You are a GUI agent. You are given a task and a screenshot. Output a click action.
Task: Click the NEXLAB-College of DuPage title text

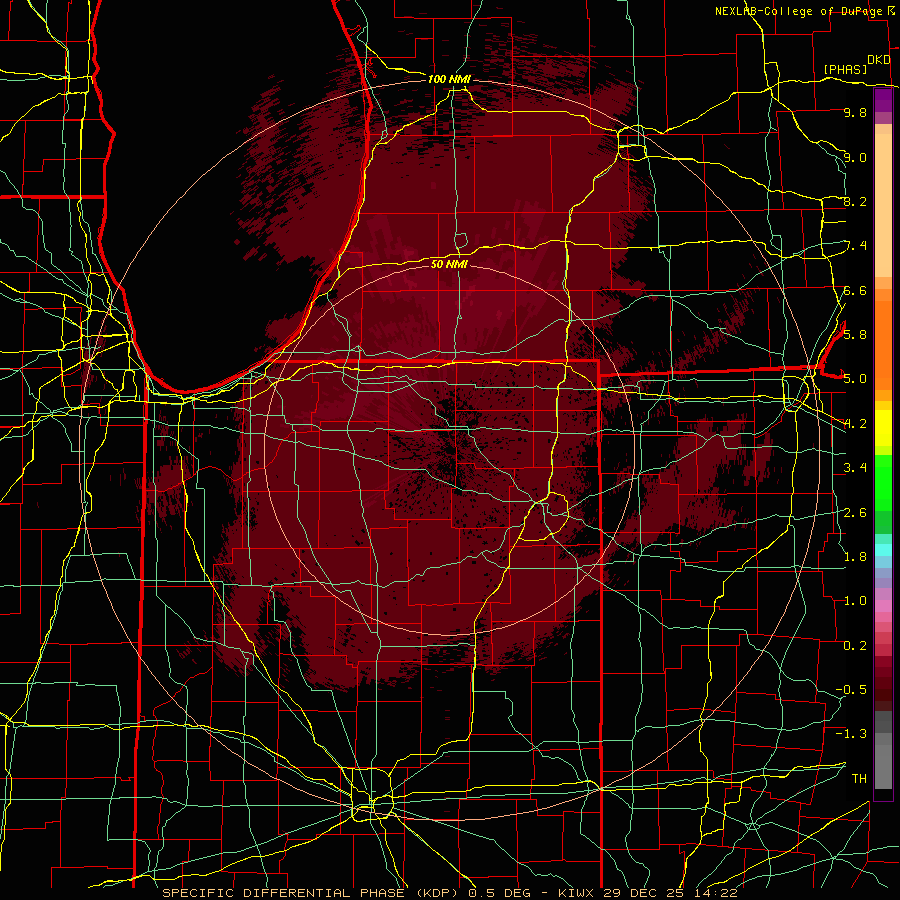pos(800,11)
